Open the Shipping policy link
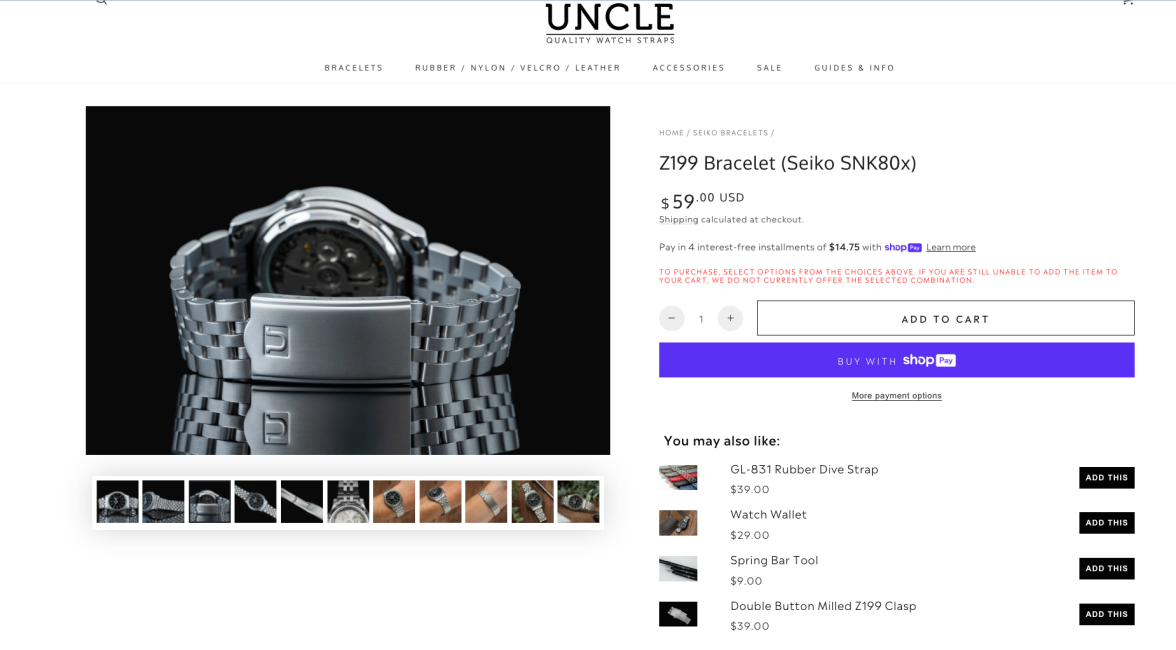 pos(678,219)
